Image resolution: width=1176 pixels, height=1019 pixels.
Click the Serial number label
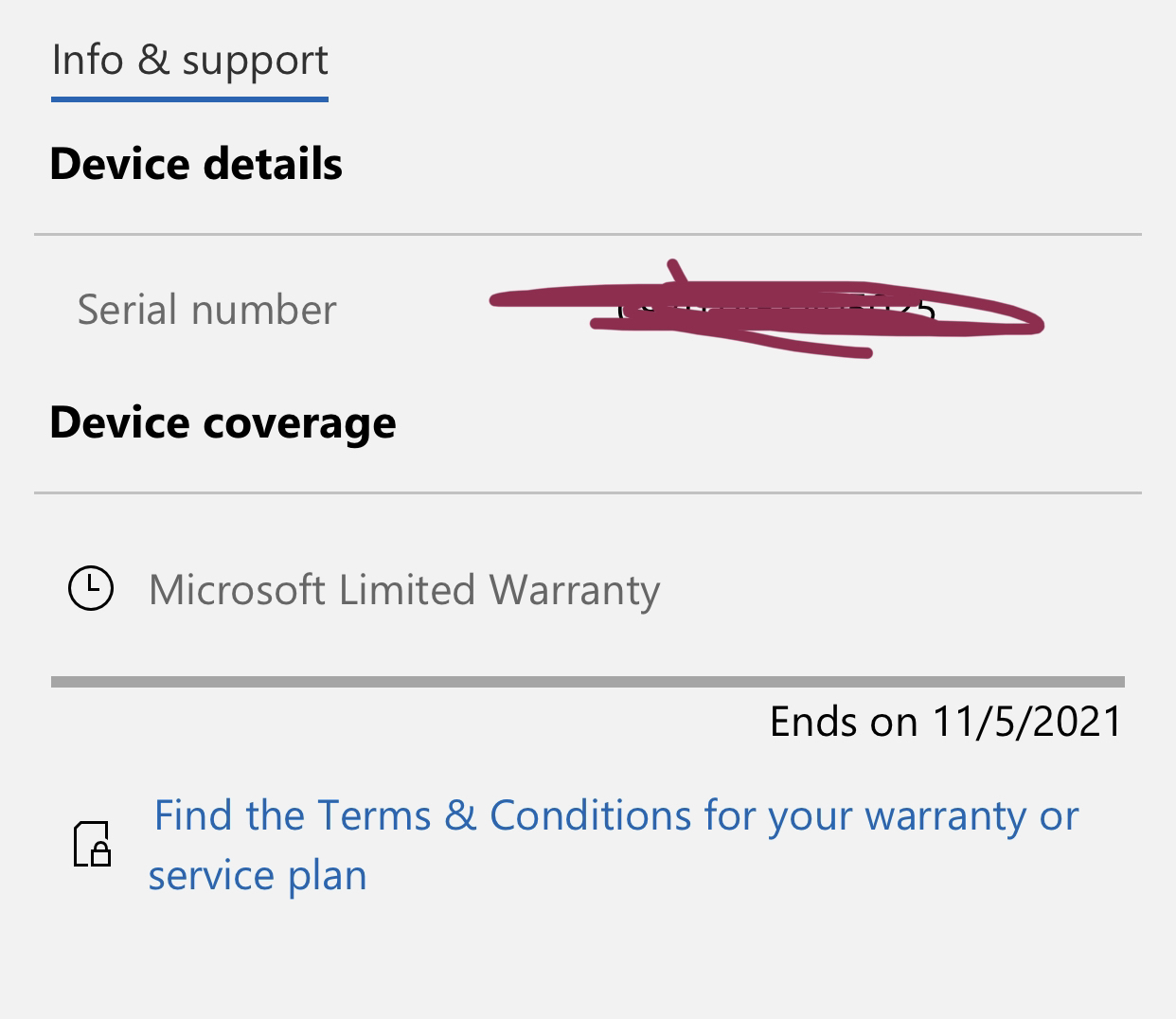(206, 310)
